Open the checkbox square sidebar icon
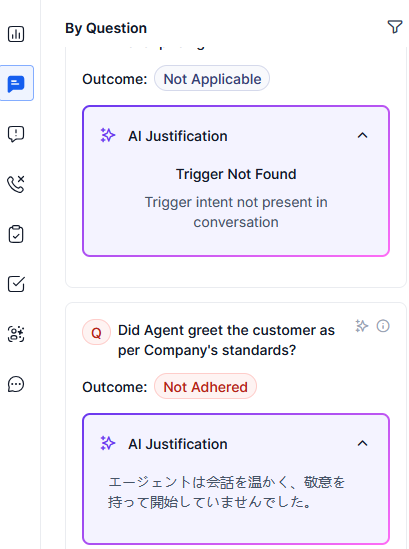The width and height of the screenshot is (409, 549). 16,284
